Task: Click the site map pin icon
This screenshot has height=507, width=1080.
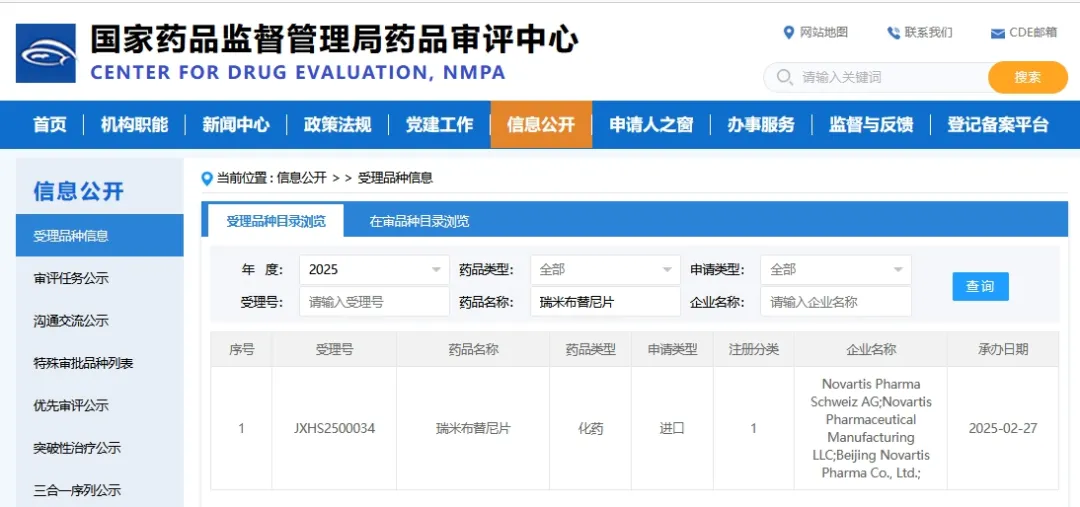Action: click(789, 33)
